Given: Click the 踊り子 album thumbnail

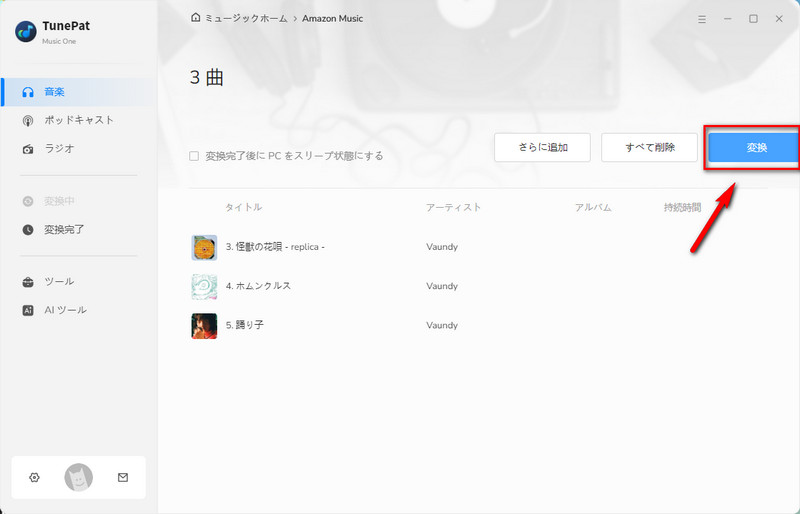Looking at the screenshot, I should (204, 326).
